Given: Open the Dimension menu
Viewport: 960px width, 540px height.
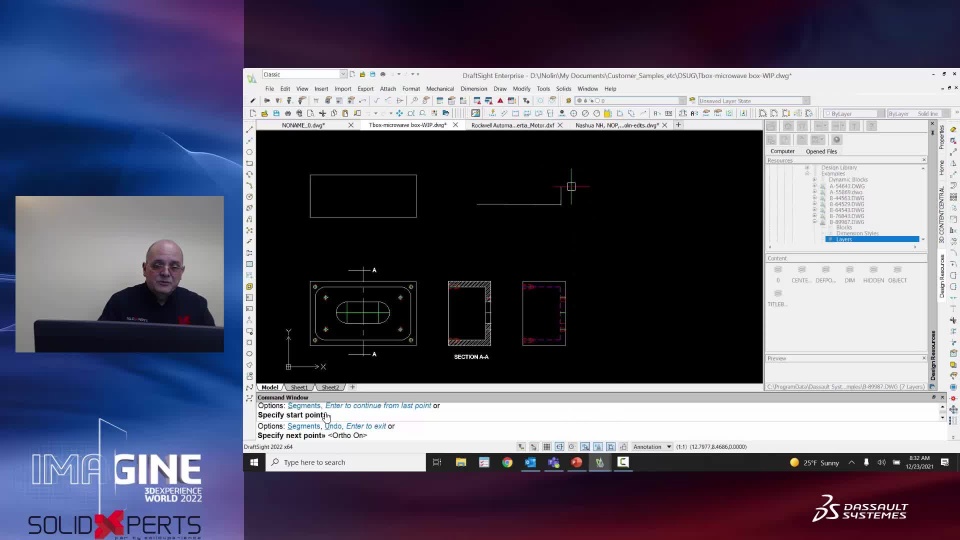Looking at the screenshot, I should 473,89.
